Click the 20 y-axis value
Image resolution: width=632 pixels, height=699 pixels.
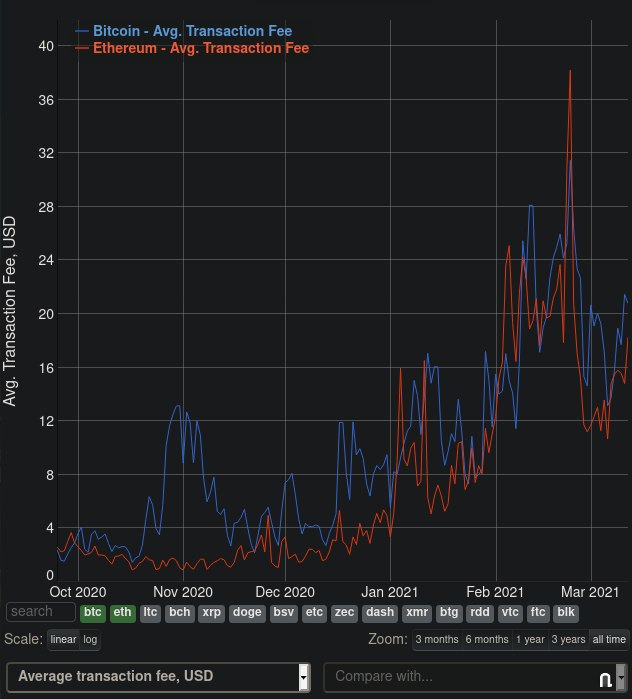tap(46, 314)
